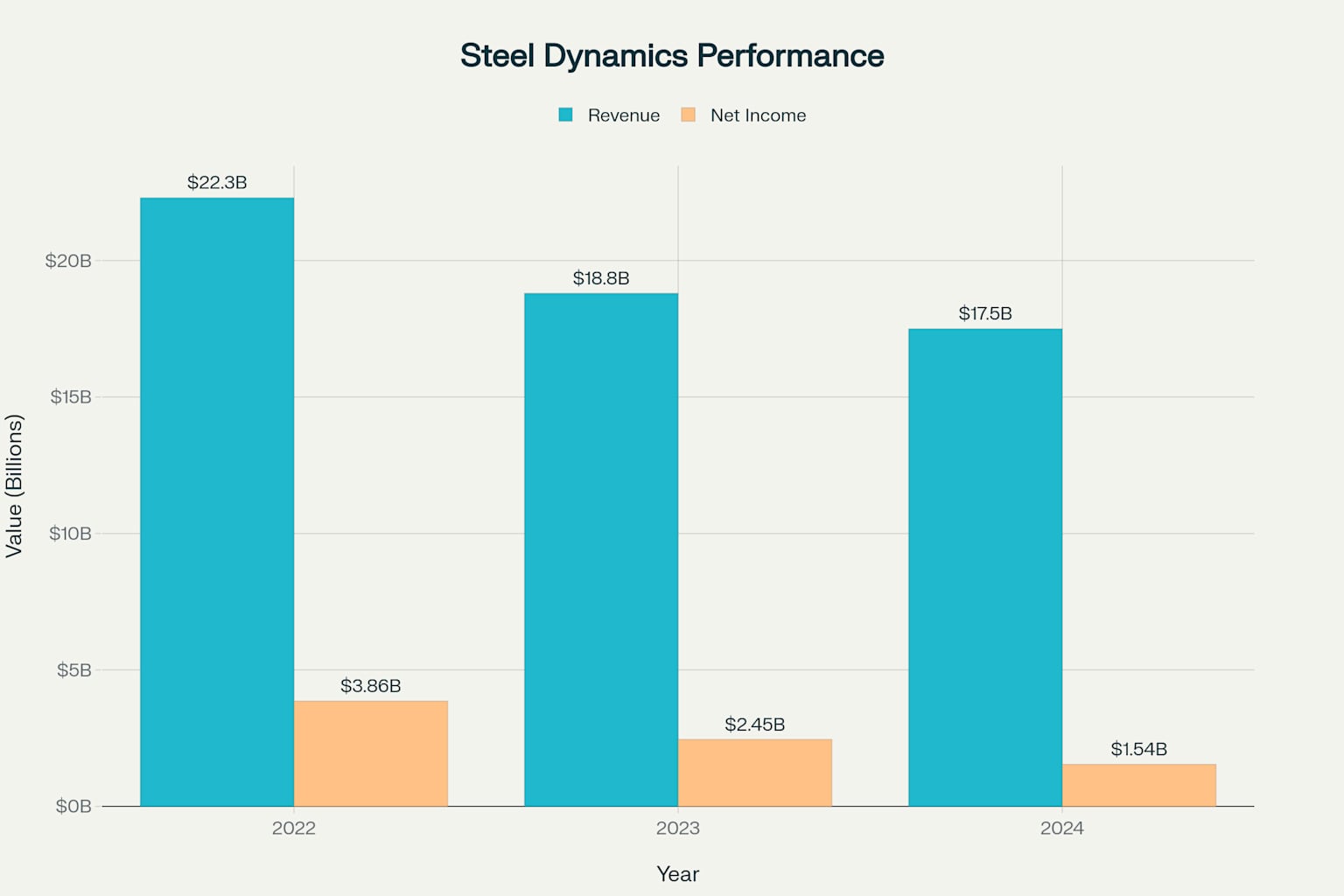
Task: Click the $22.3B data label
Action: click(x=216, y=184)
